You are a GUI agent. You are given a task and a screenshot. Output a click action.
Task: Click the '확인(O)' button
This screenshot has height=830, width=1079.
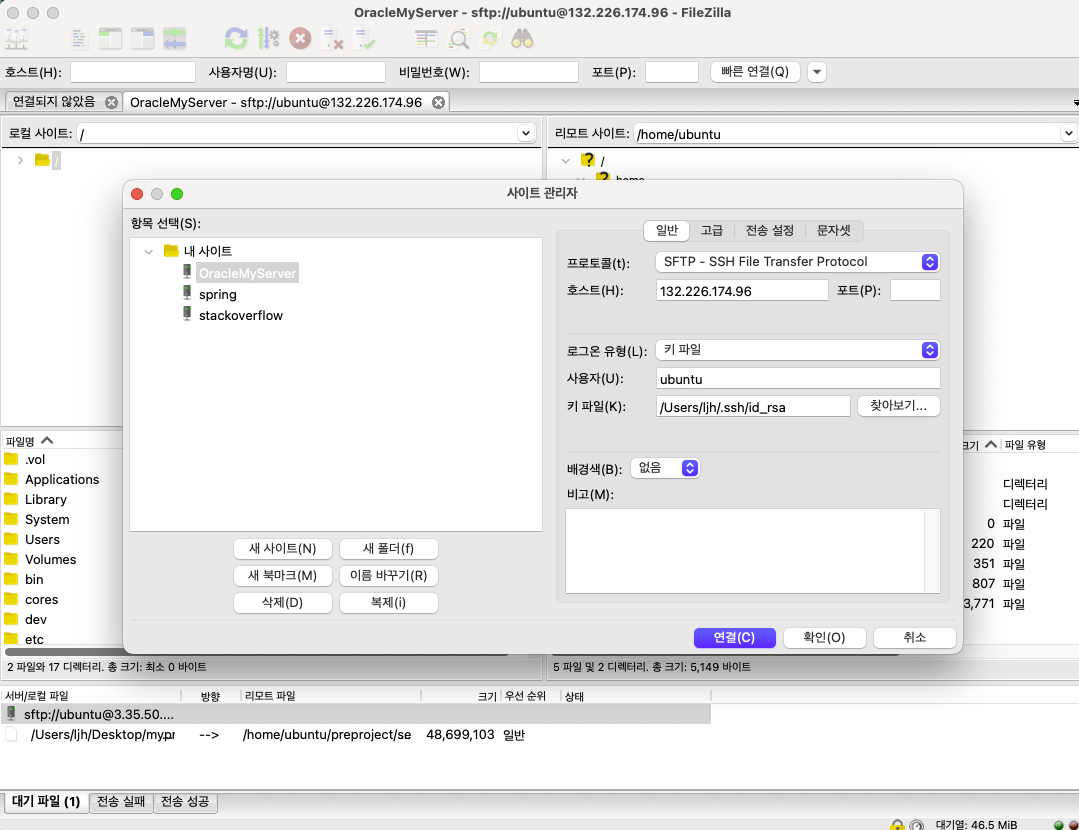(824, 637)
